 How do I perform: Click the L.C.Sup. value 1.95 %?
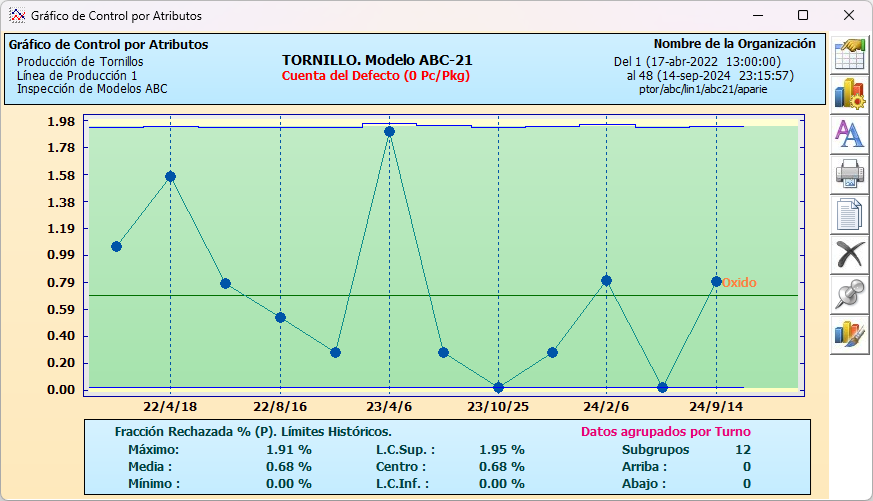[501, 449]
